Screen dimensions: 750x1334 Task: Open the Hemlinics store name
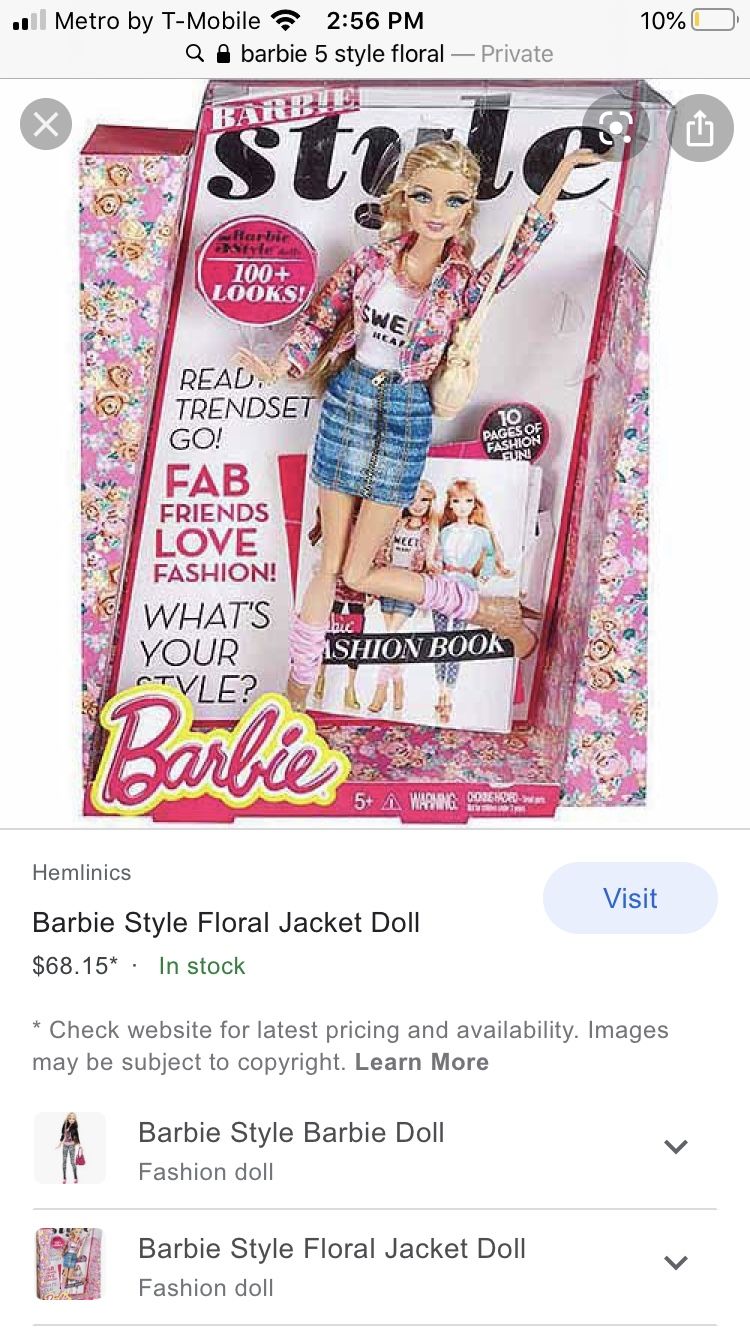point(82,872)
